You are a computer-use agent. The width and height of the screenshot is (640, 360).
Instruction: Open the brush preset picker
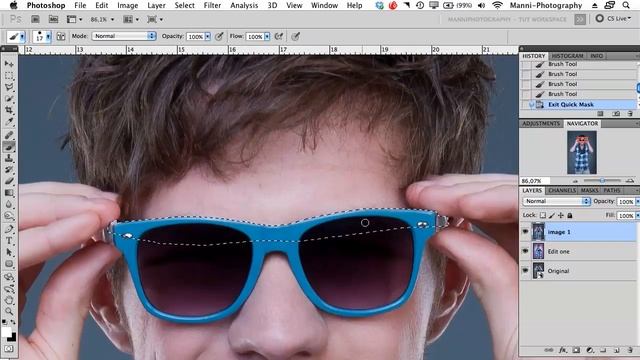(x=42, y=36)
